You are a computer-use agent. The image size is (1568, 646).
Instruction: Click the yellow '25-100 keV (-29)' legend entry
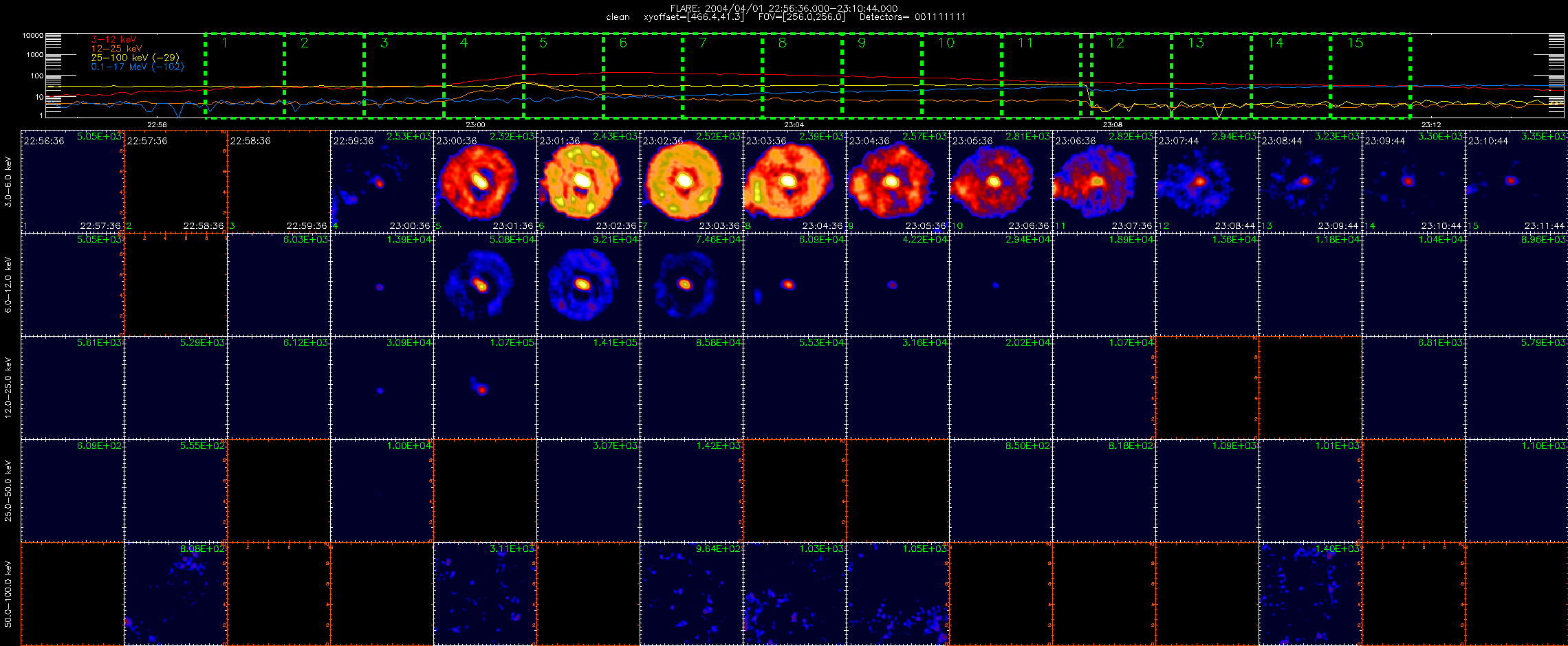pyautogui.click(x=135, y=58)
